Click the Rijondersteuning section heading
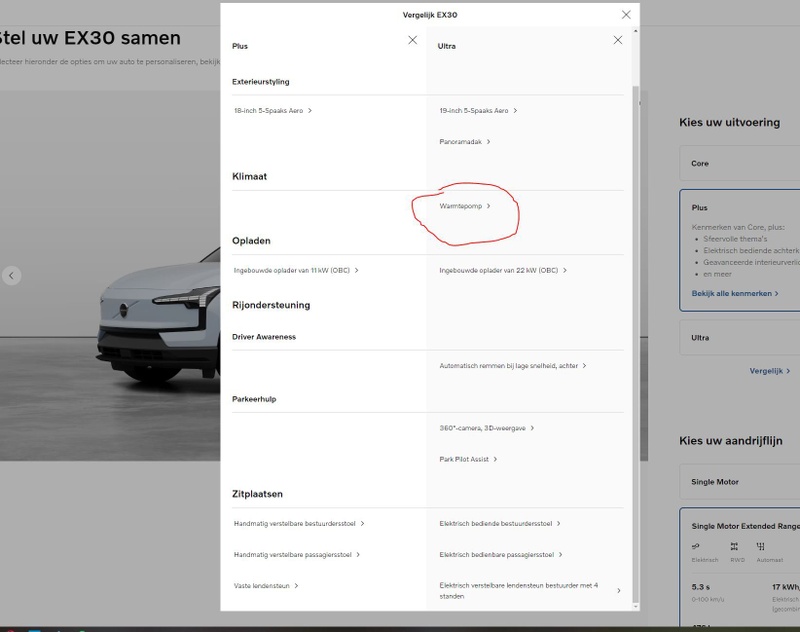Image resolution: width=800 pixels, height=632 pixels. click(x=271, y=305)
